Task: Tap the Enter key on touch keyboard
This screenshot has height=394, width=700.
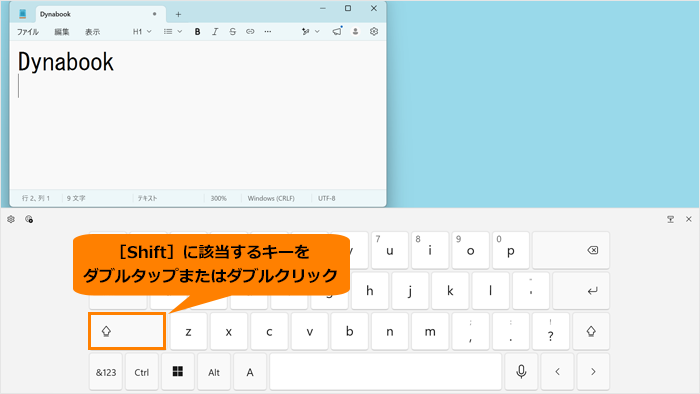Action: pyautogui.click(x=581, y=291)
